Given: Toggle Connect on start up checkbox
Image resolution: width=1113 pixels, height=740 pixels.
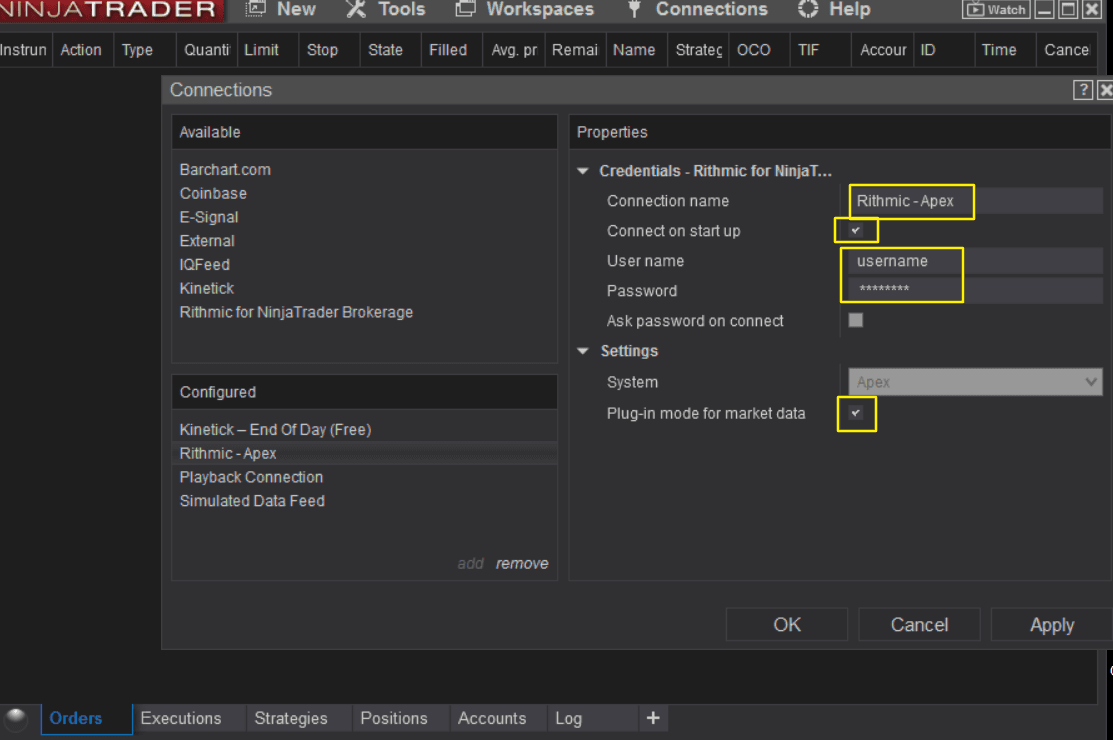Looking at the screenshot, I should click(856, 231).
